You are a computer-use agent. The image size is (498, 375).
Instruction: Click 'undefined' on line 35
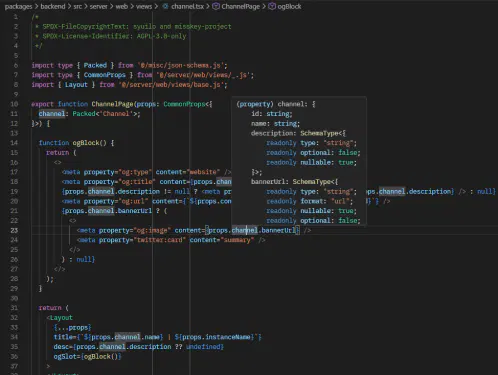pos(203,347)
